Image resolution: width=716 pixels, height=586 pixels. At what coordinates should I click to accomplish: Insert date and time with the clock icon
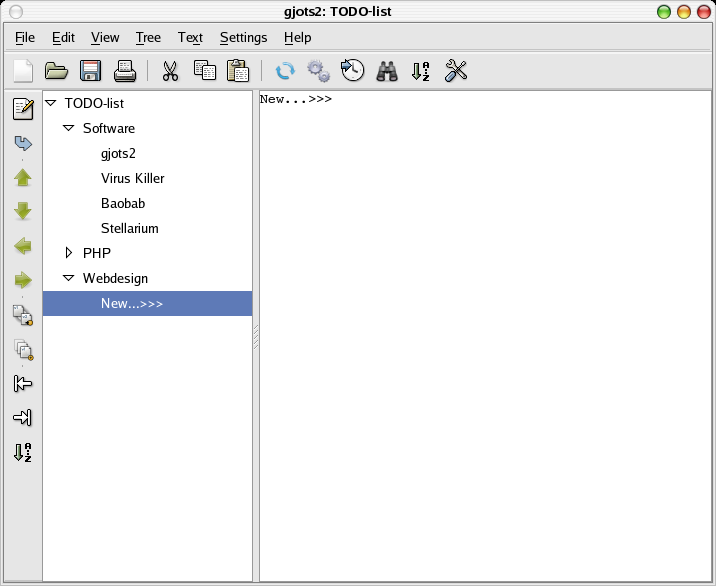(x=353, y=70)
